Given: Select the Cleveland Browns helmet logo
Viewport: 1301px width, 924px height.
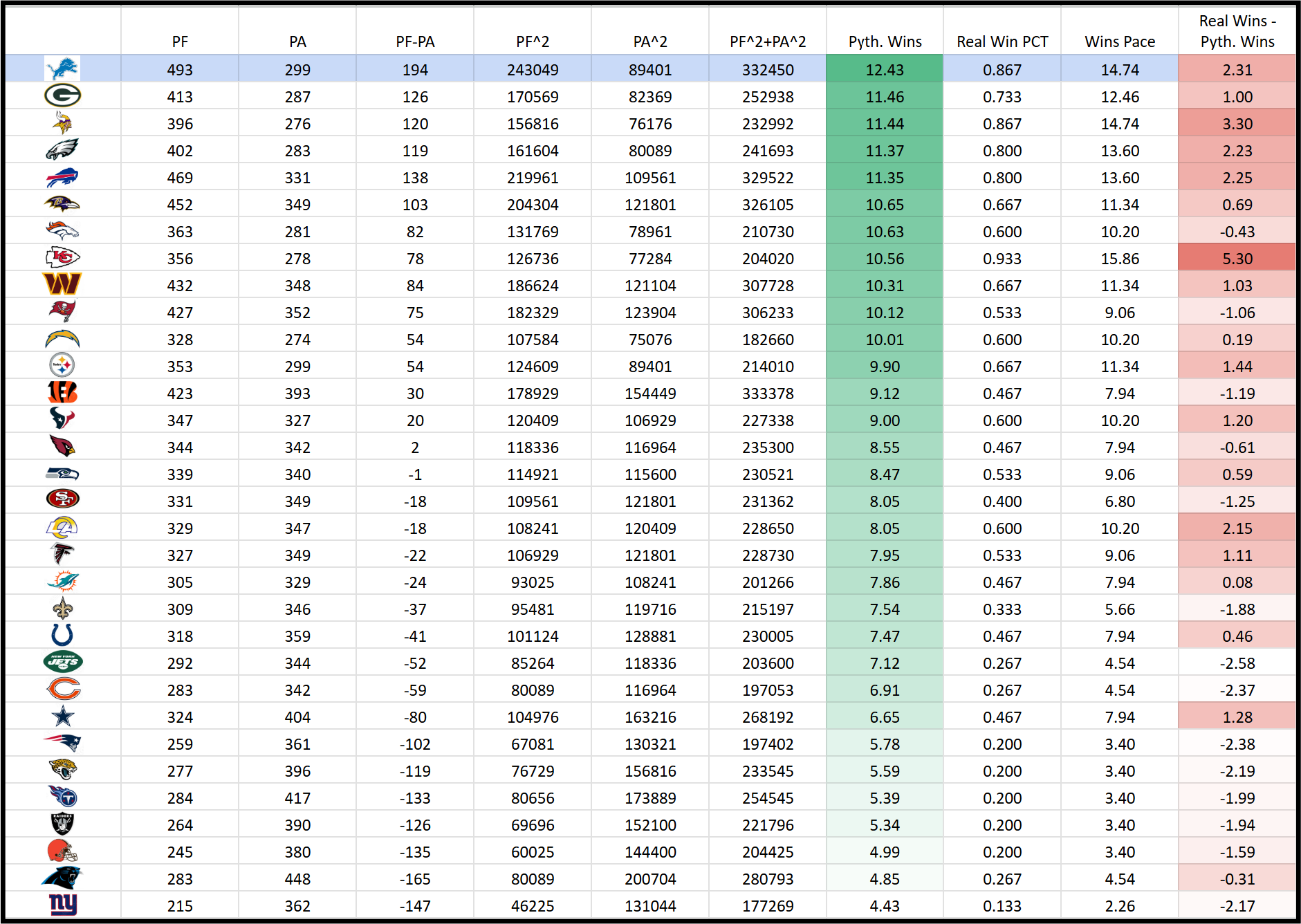Looking at the screenshot, I should tap(62, 851).
